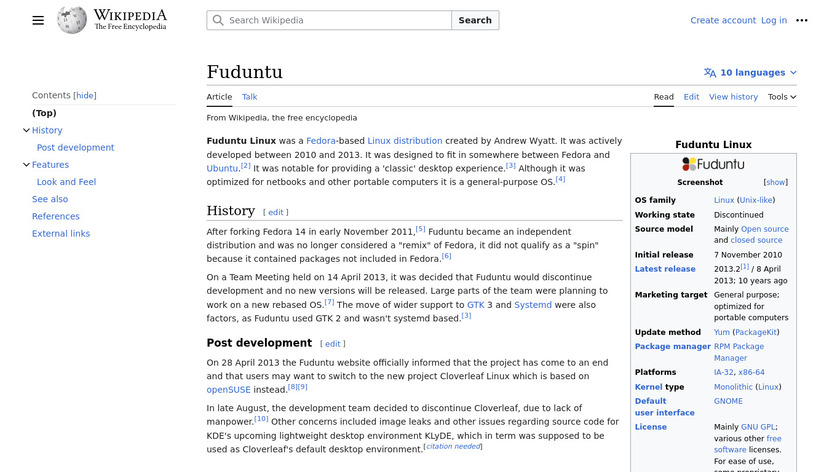Click the Package manager label link
The image size is (840, 472).
[x=672, y=346]
